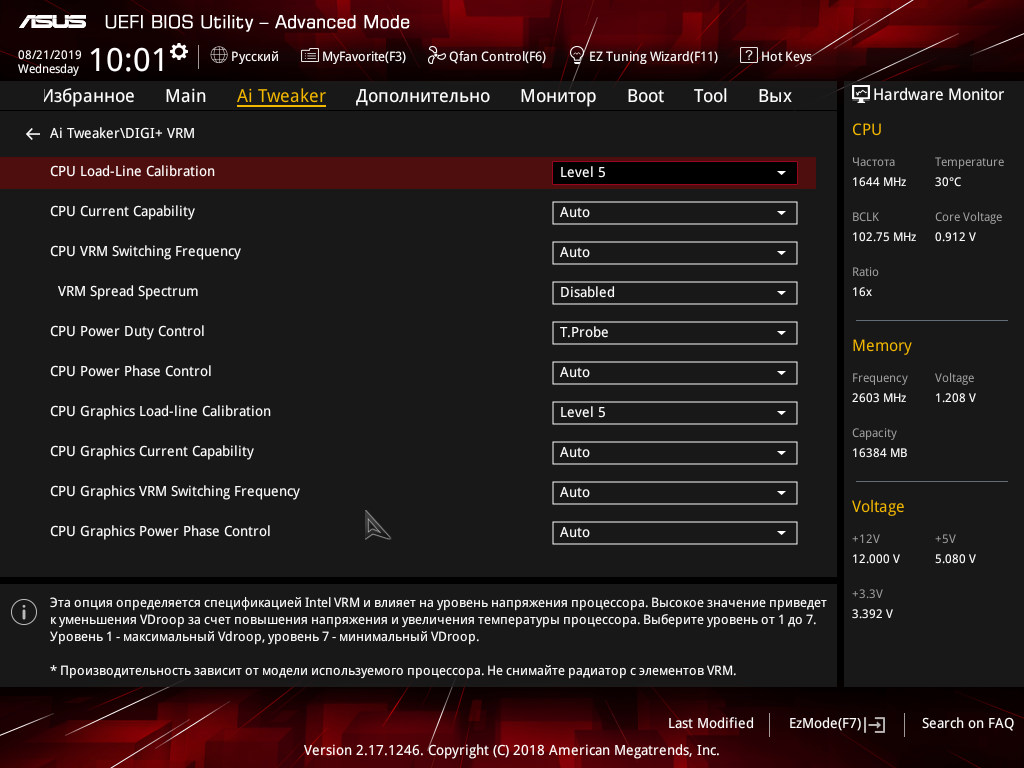Click the EzMode exit arrow icon
The height and width of the screenshot is (768, 1024).
[877, 724]
